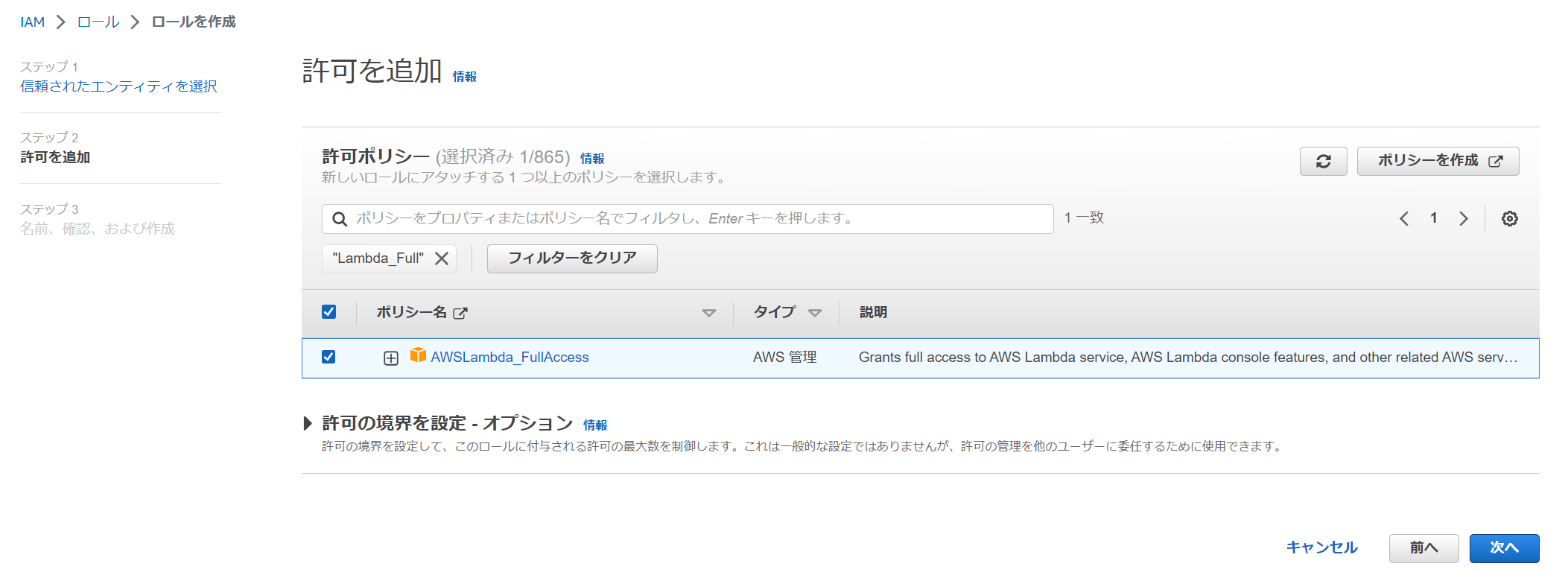This screenshot has width=1568, height=581.
Task: Click the Grants full access description text
Action: (x=1188, y=358)
